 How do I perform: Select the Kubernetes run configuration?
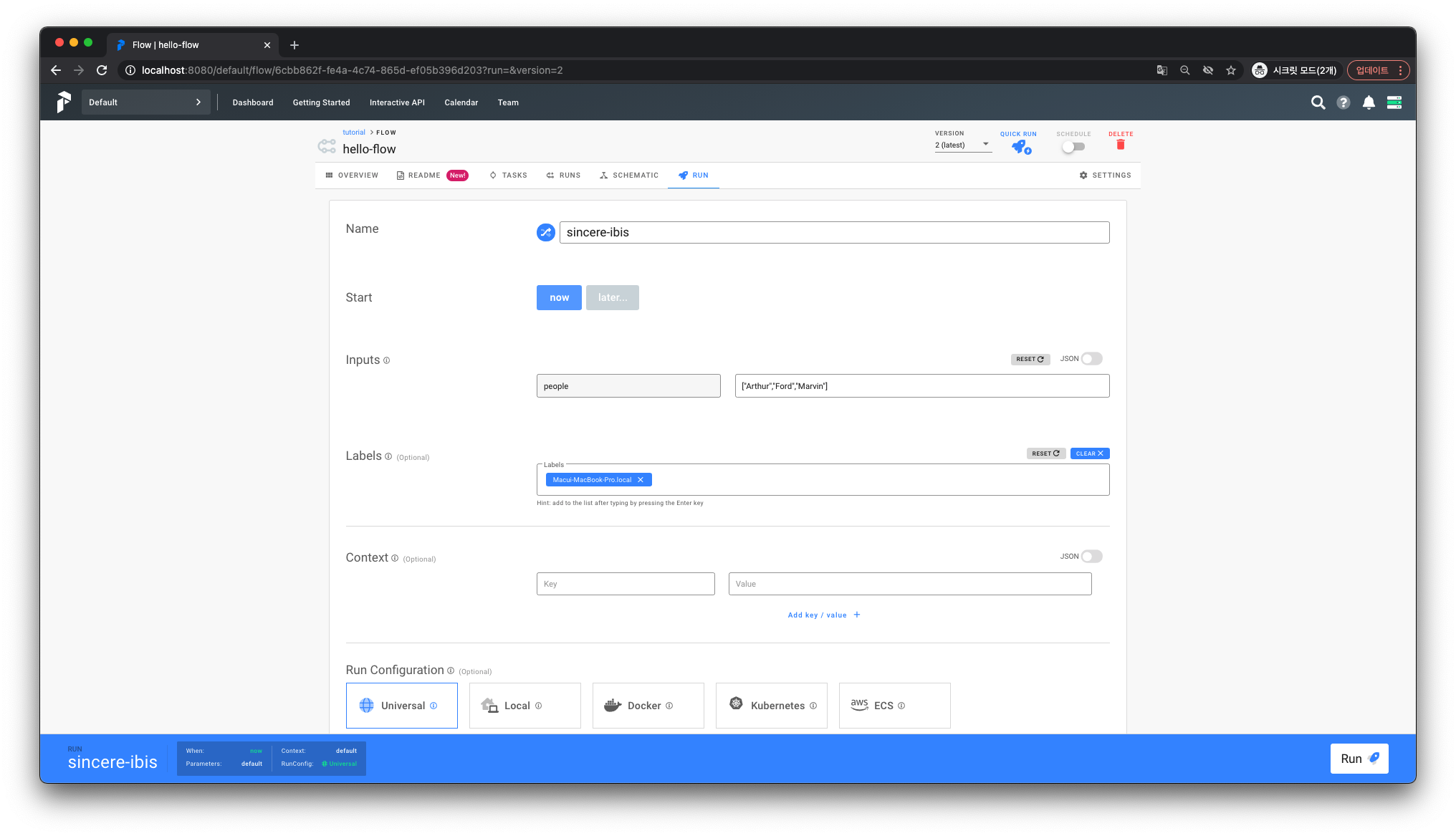pyautogui.click(x=771, y=706)
